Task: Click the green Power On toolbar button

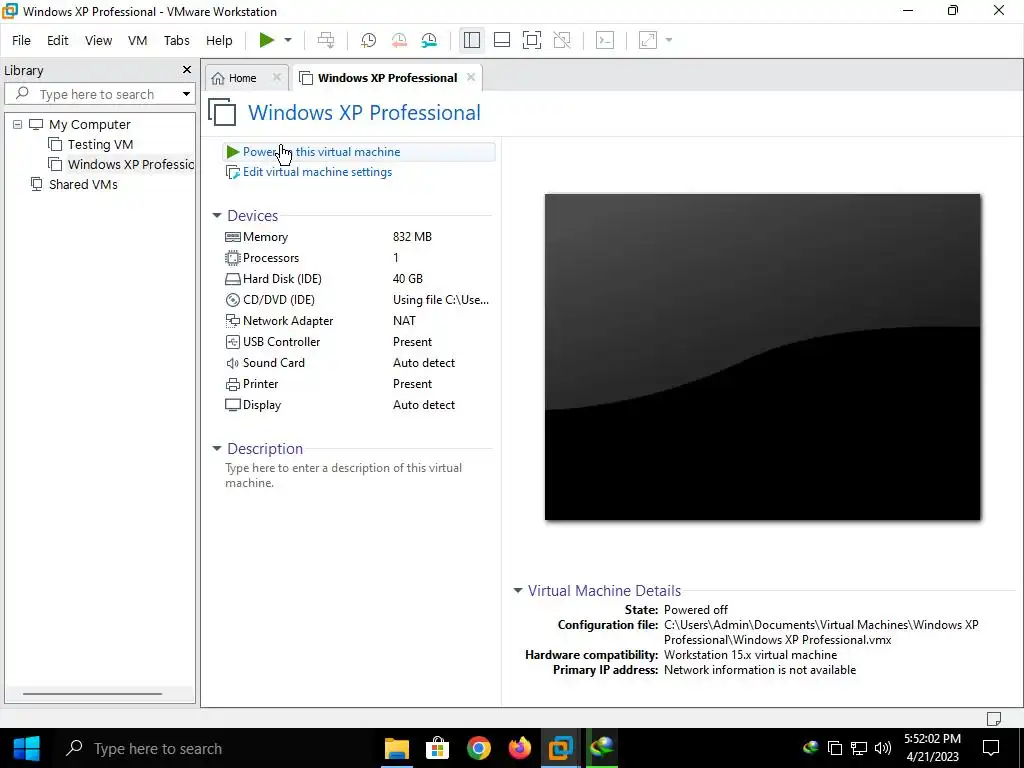Action: (266, 40)
